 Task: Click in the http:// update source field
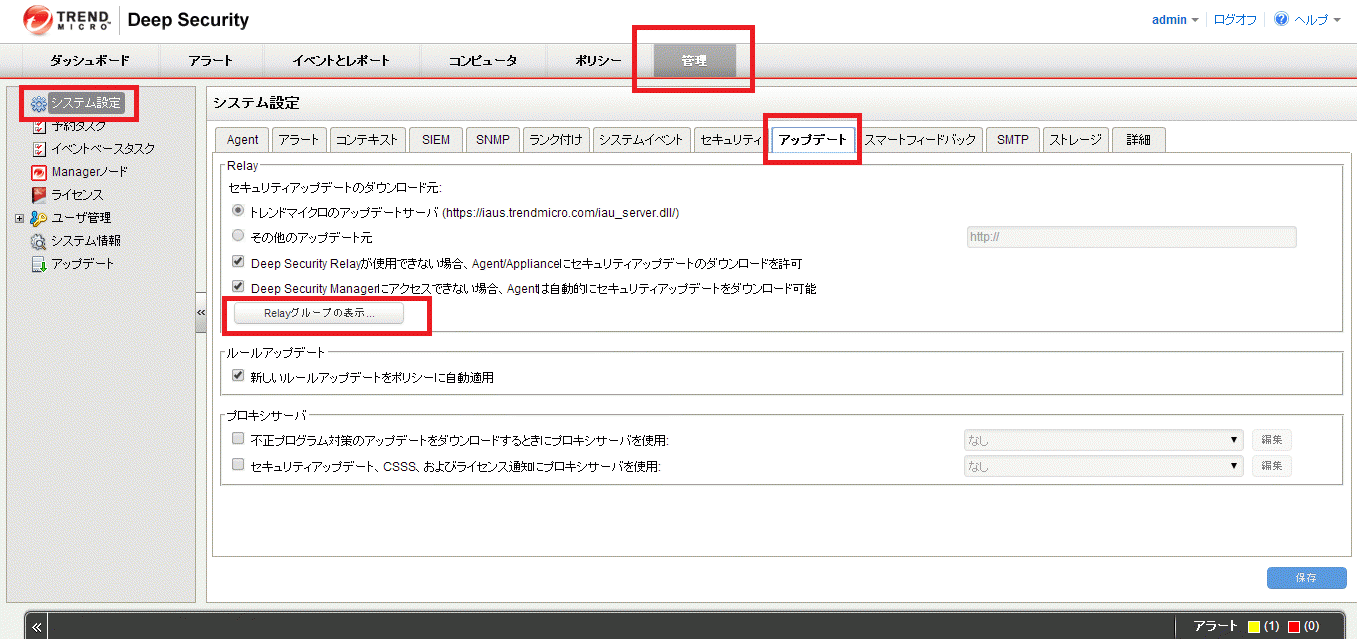click(x=1131, y=237)
